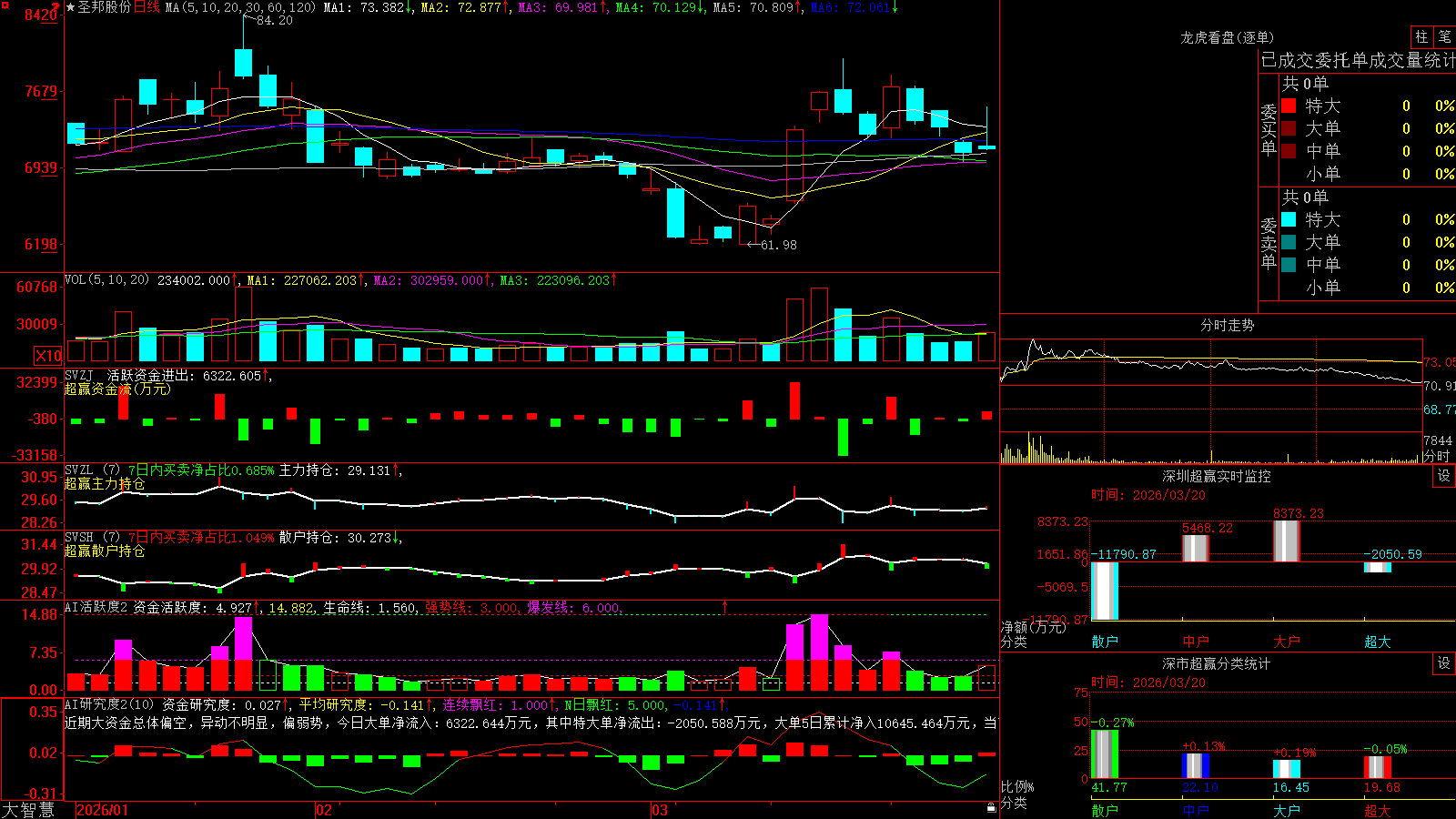
Task: Click the cyan 特大 swatch under 委卖单
Action: (1289, 219)
